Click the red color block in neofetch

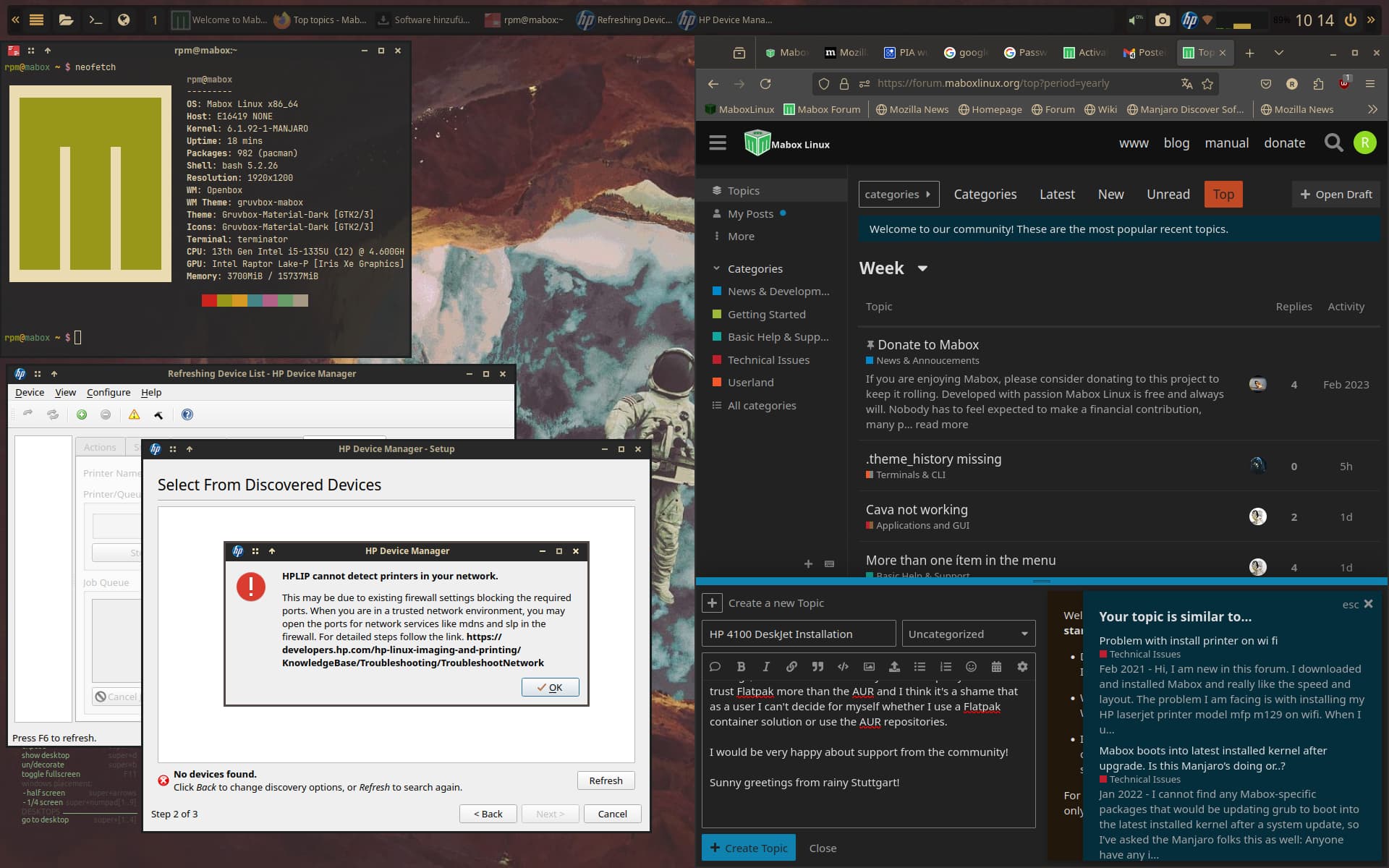pyautogui.click(x=209, y=300)
